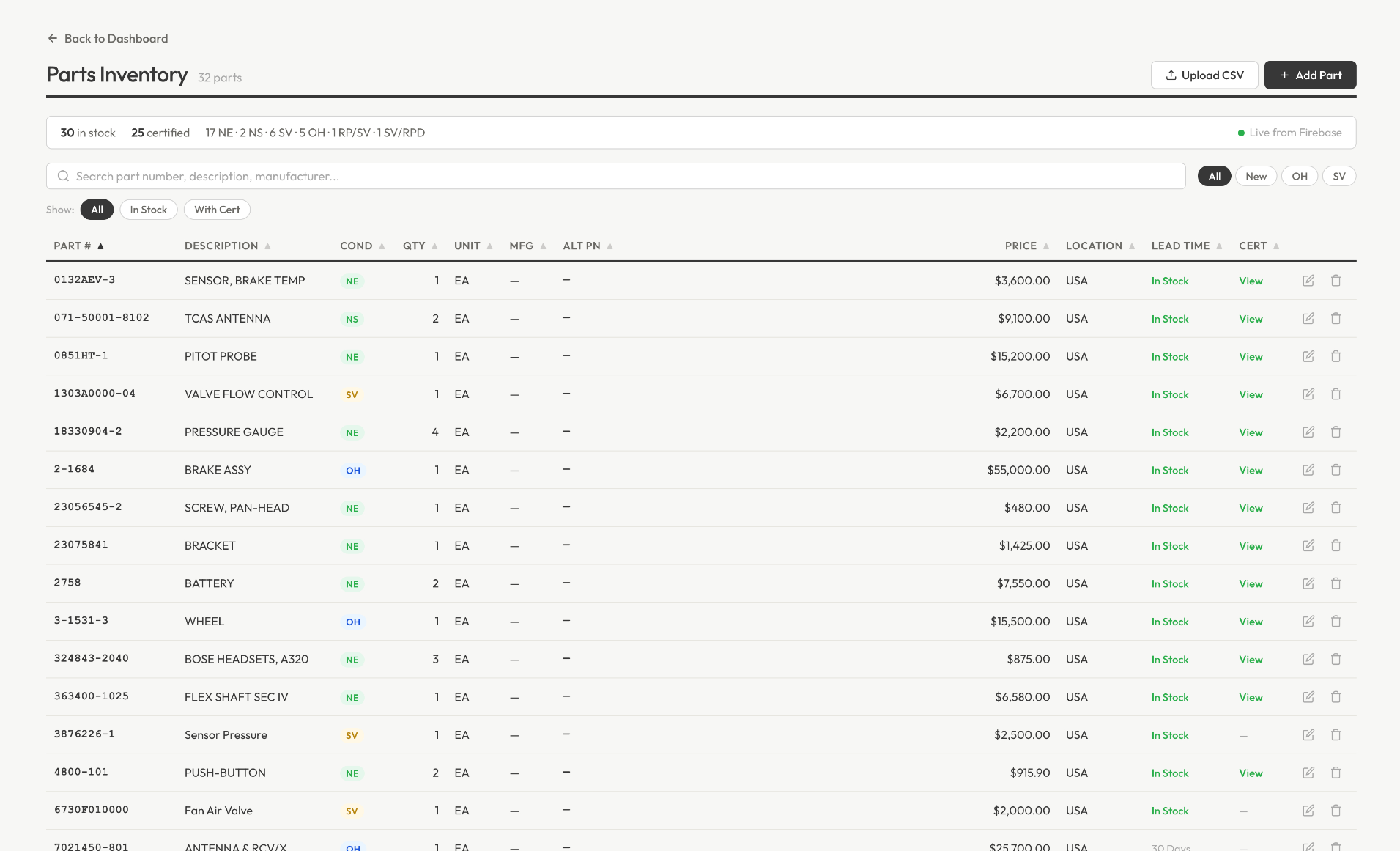This screenshot has width=1400, height=851.
Task: Select the New condition filter chip
Action: click(1256, 176)
